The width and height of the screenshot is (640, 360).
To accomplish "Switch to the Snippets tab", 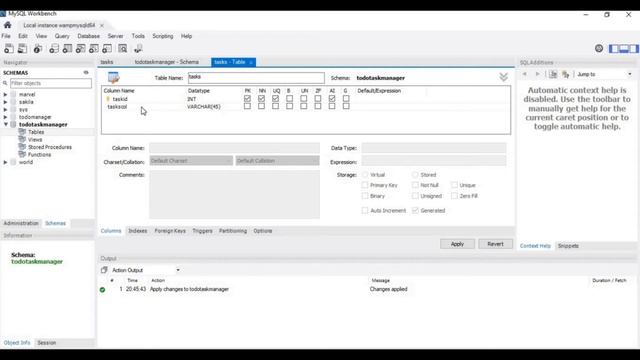I will (x=568, y=246).
